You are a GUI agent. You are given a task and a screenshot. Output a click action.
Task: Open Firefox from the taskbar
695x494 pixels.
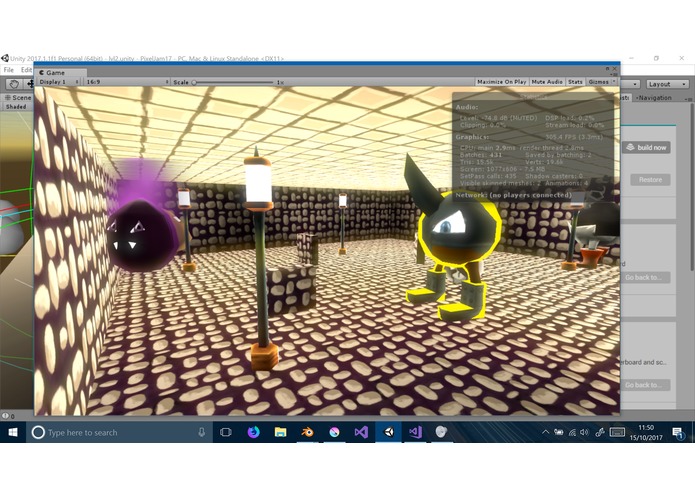click(x=253, y=432)
